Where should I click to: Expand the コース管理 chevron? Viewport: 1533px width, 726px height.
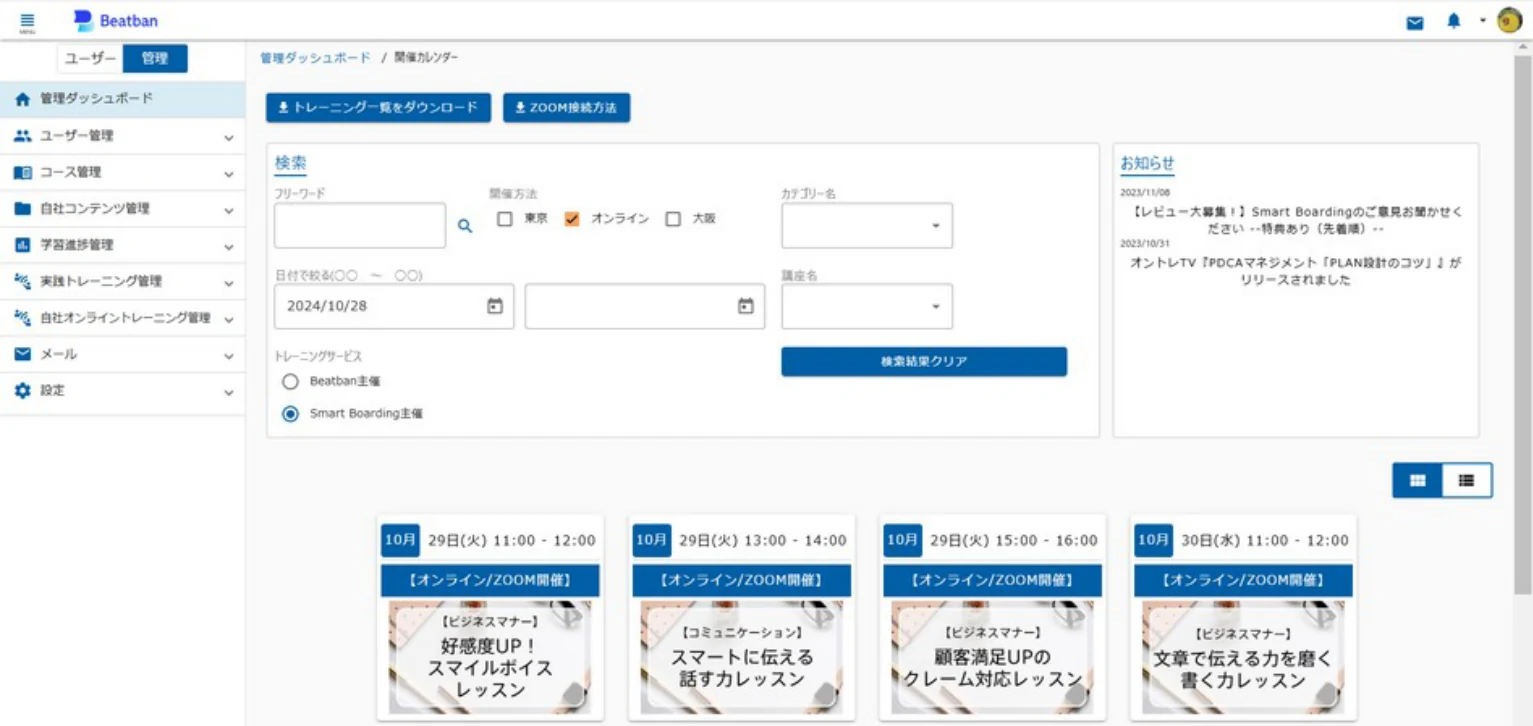tap(229, 174)
